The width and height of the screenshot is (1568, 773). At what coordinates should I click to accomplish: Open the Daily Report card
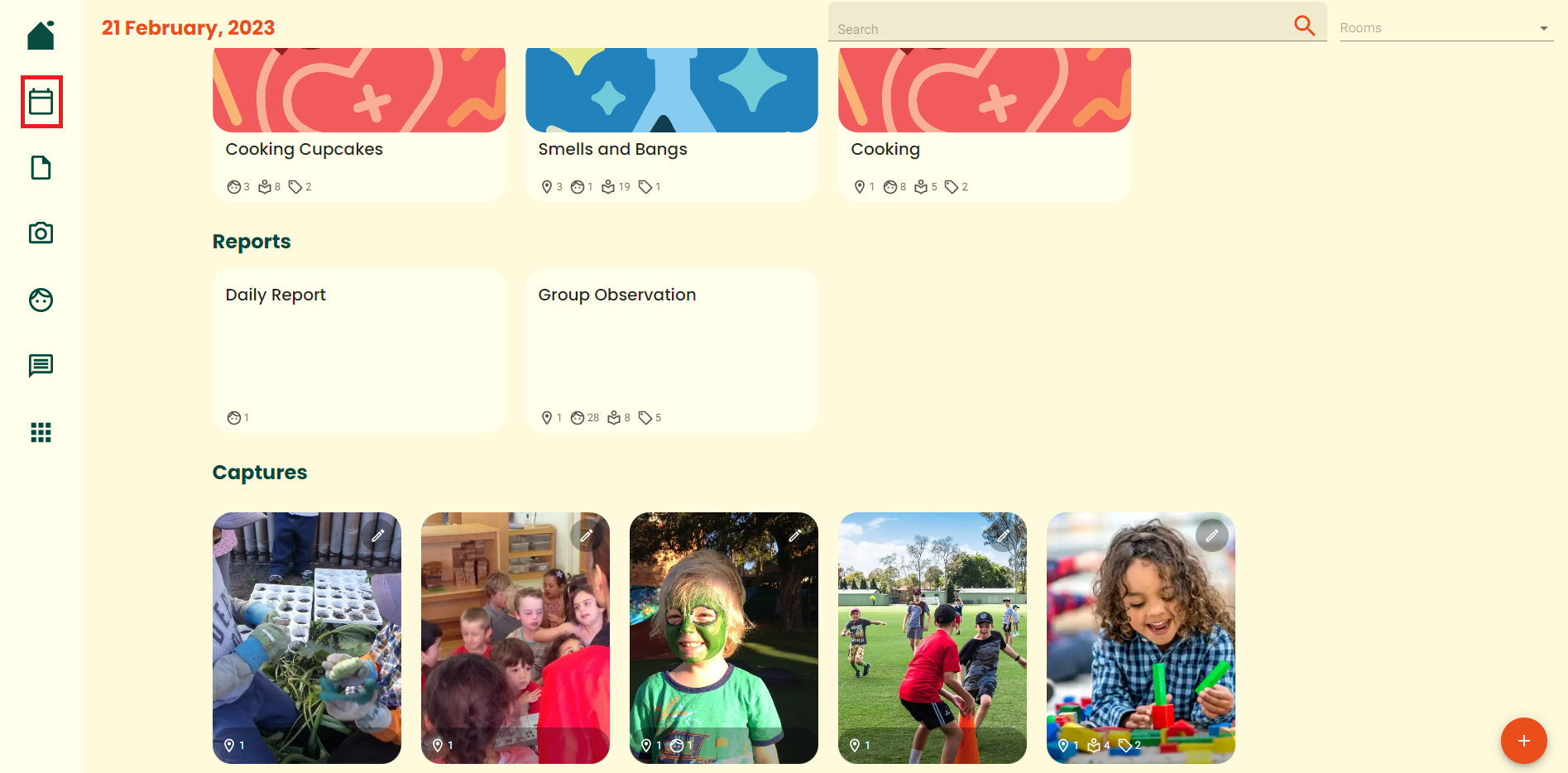[x=359, y=350]
